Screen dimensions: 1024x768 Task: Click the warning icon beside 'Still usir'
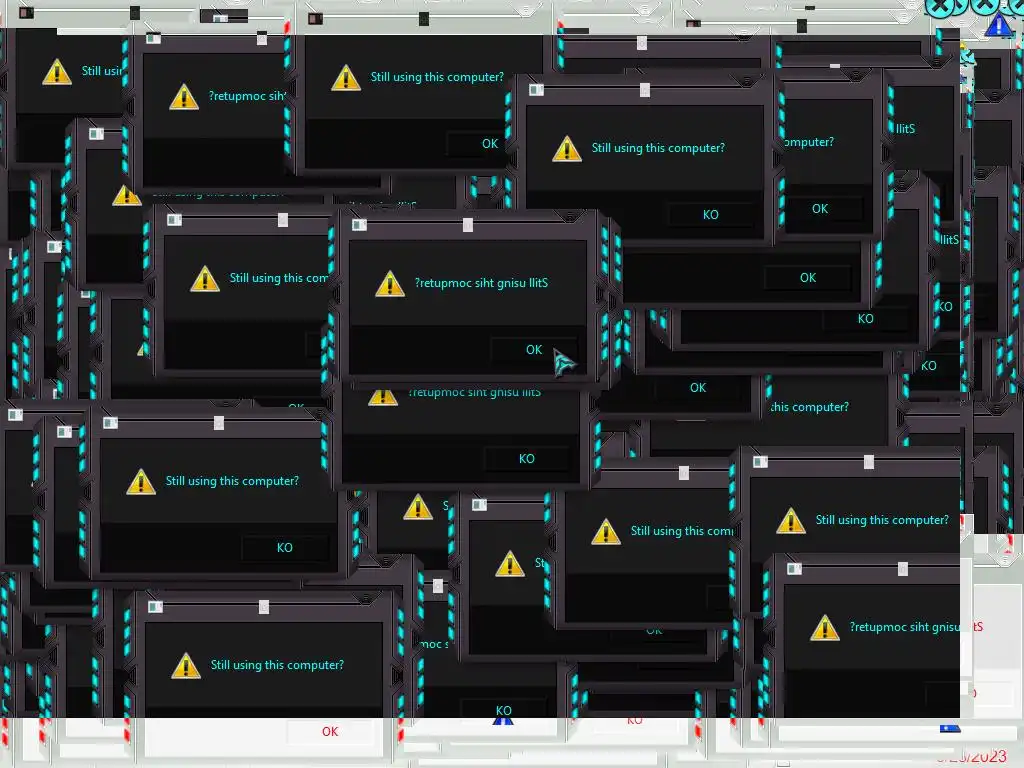point(57,72)
